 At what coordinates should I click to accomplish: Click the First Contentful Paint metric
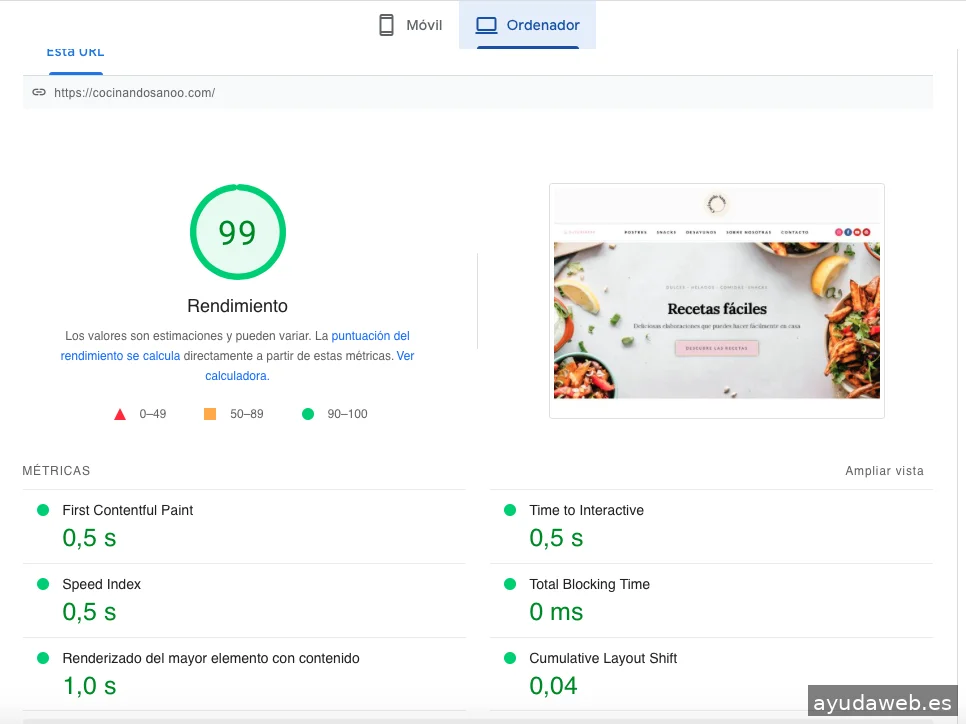click(127, 510)
